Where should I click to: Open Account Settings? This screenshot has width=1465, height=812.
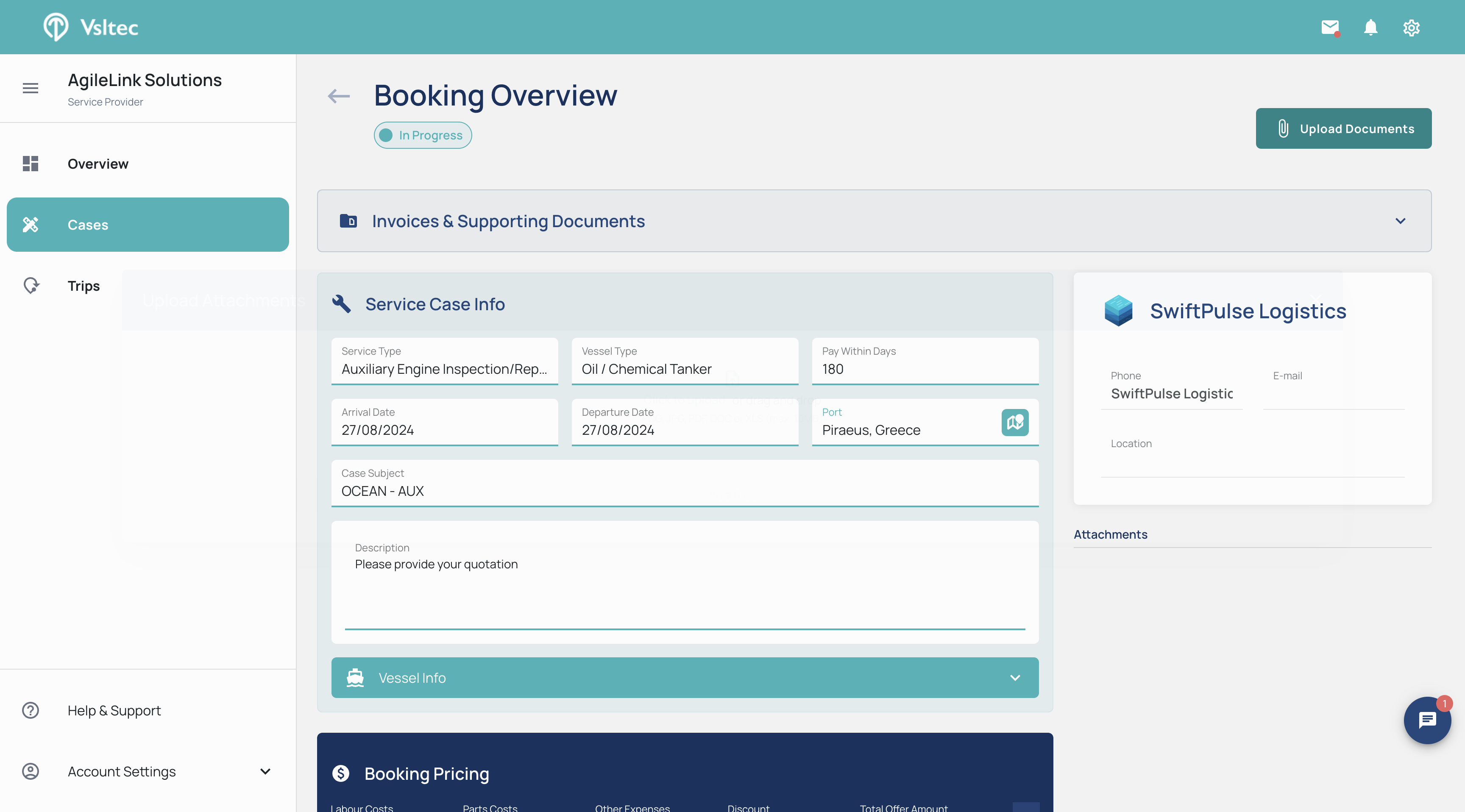(x=148, y=772)
